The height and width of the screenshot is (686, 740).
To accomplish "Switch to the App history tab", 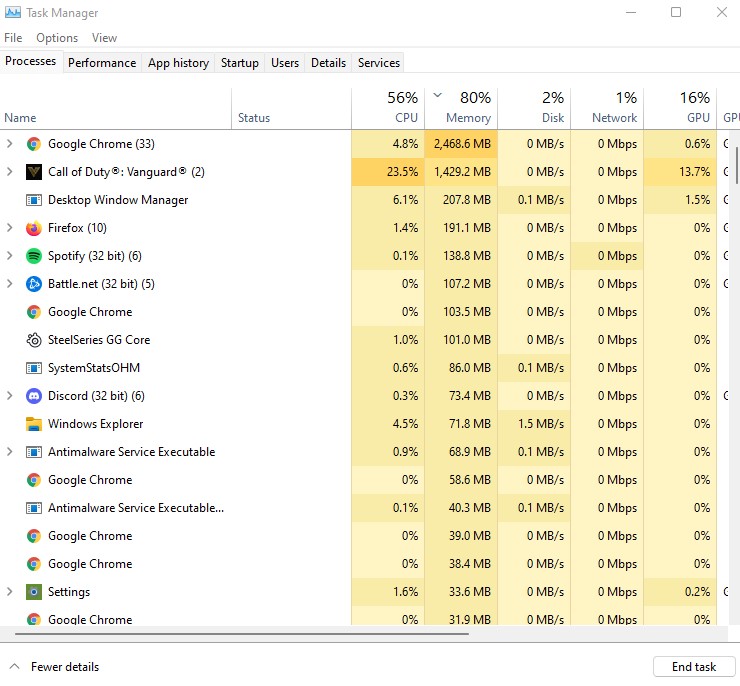I will pyautogui.click(x=178, y=63).
